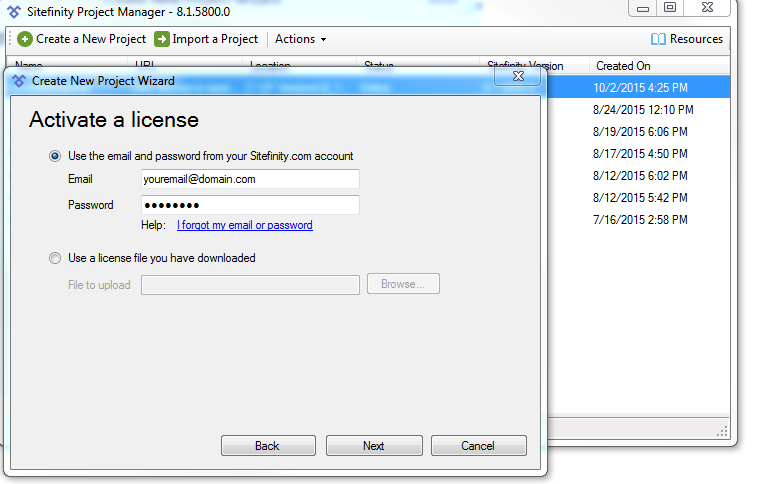Click the Back button in the wizard
The height and width of the screenshot is (484, 760).
coord(268,446)
